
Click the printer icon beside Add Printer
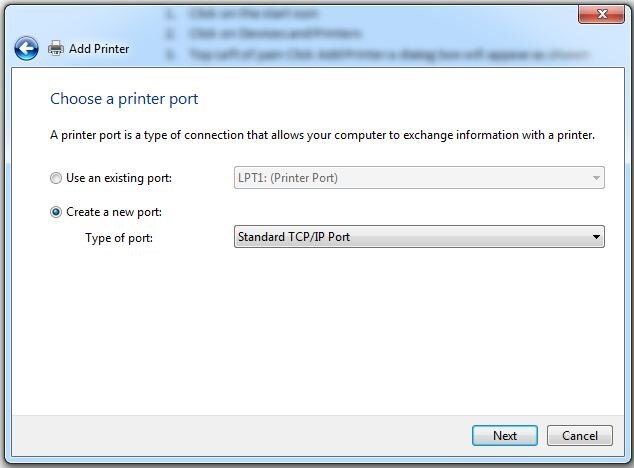pos(56,48)
